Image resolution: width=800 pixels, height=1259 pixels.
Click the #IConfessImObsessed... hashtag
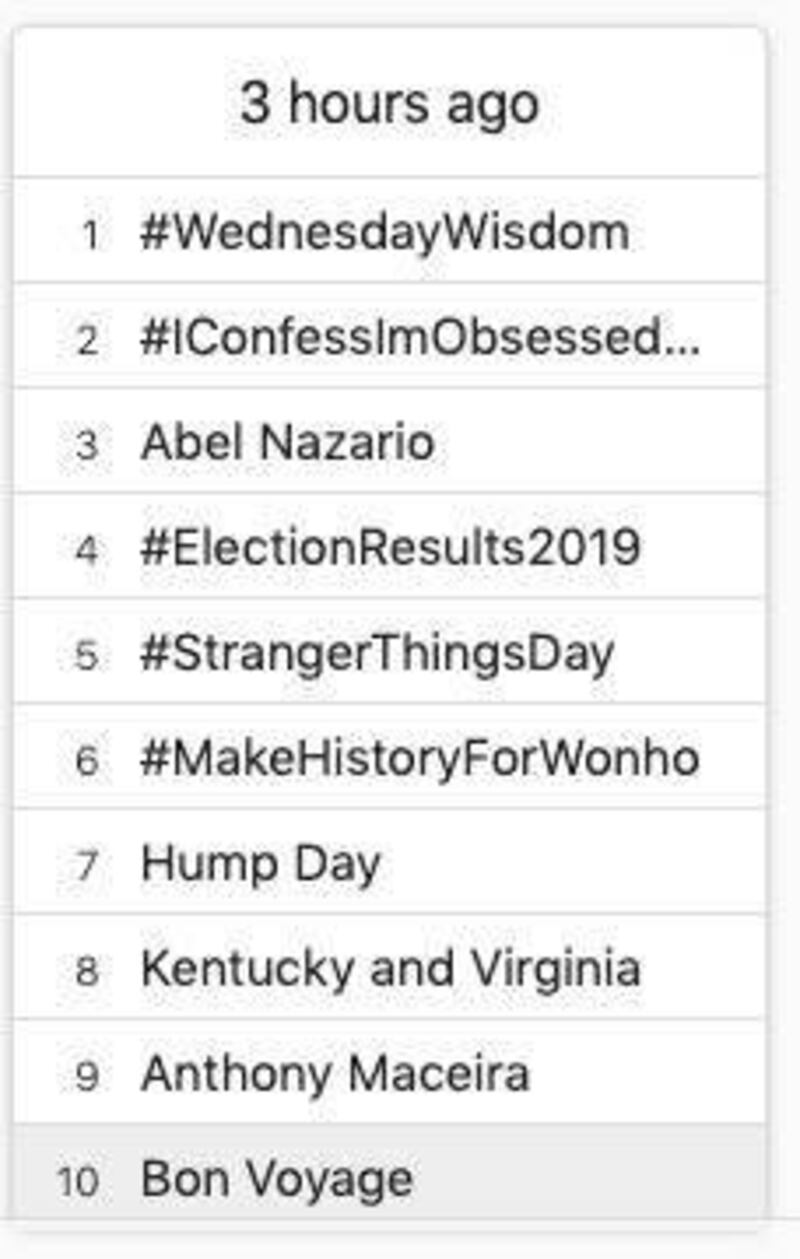(x=420, y=339)
